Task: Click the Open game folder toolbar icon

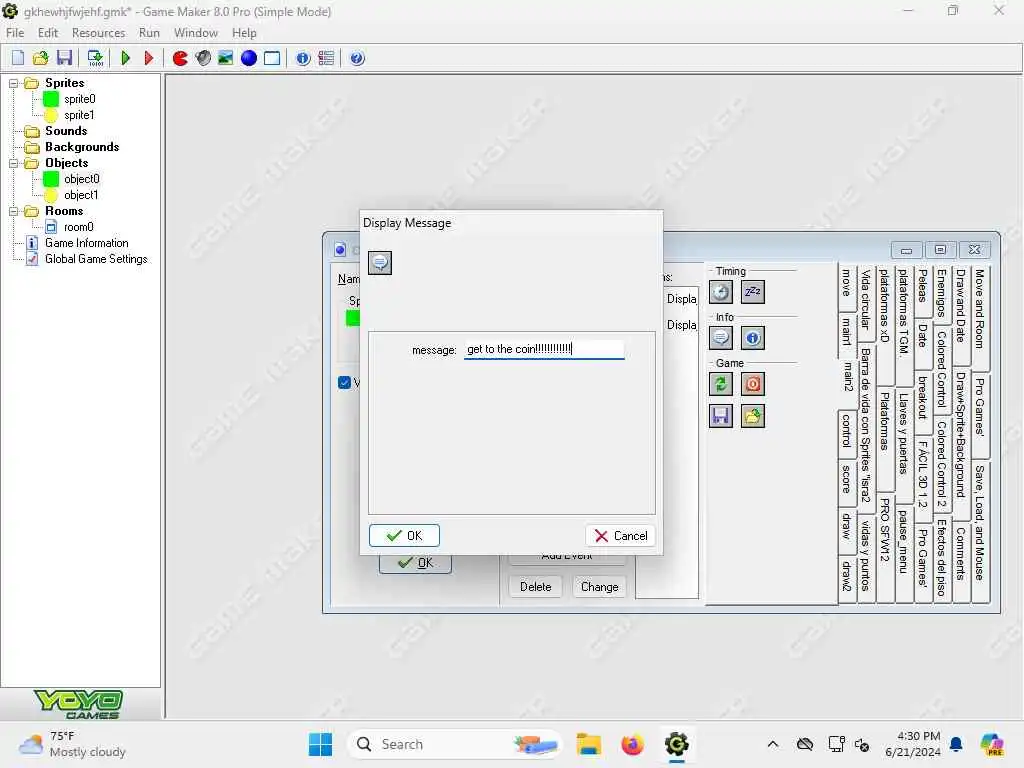Action: tap(40, 58)
